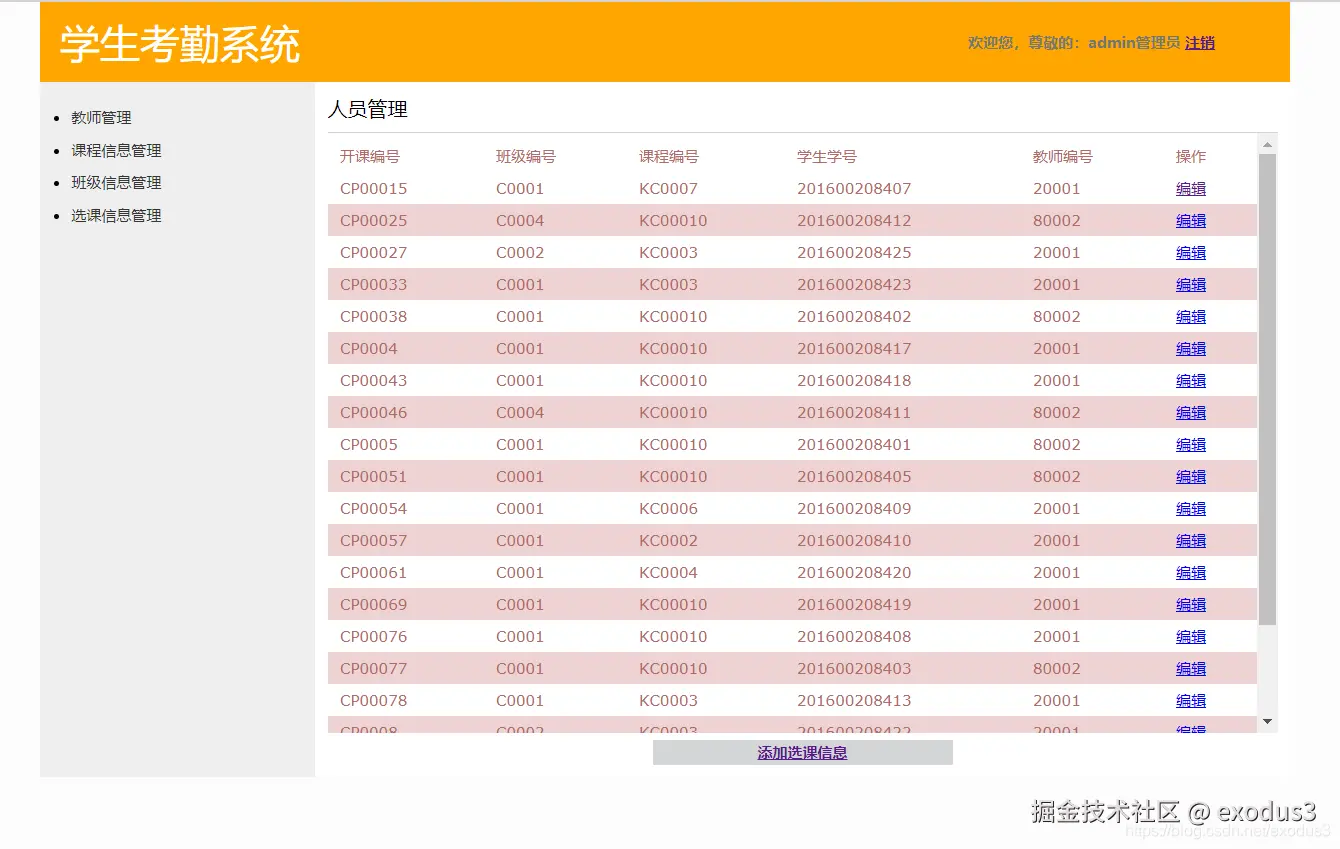This screenshot has width=1340, height=849.
Task: Click the 开课编号 column header
Action: point(370,157)
